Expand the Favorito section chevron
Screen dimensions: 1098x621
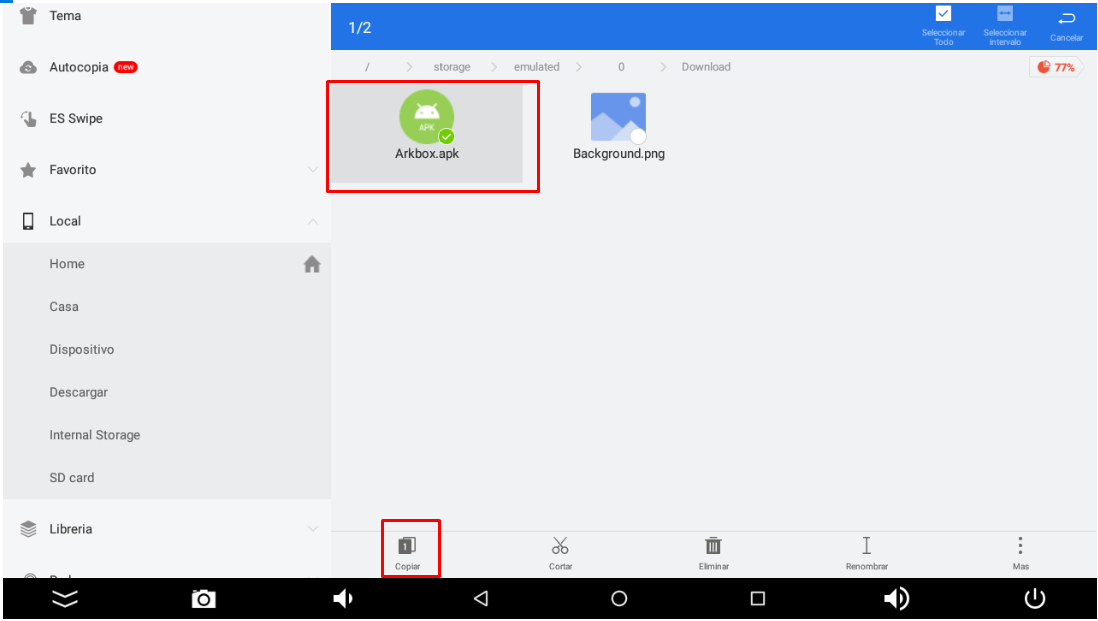click(313, 170)
